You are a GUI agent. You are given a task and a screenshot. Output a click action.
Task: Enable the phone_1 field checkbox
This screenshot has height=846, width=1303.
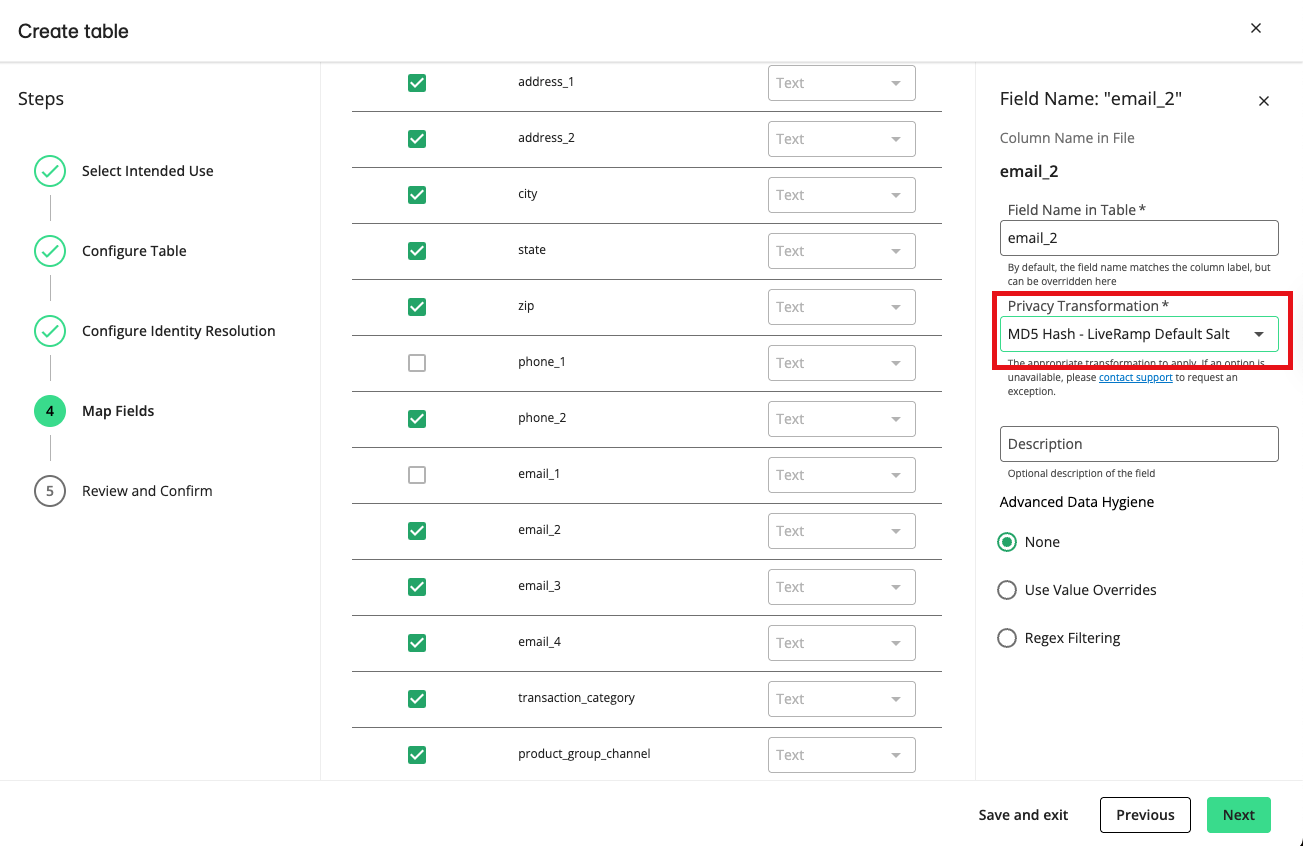(417, 363)
